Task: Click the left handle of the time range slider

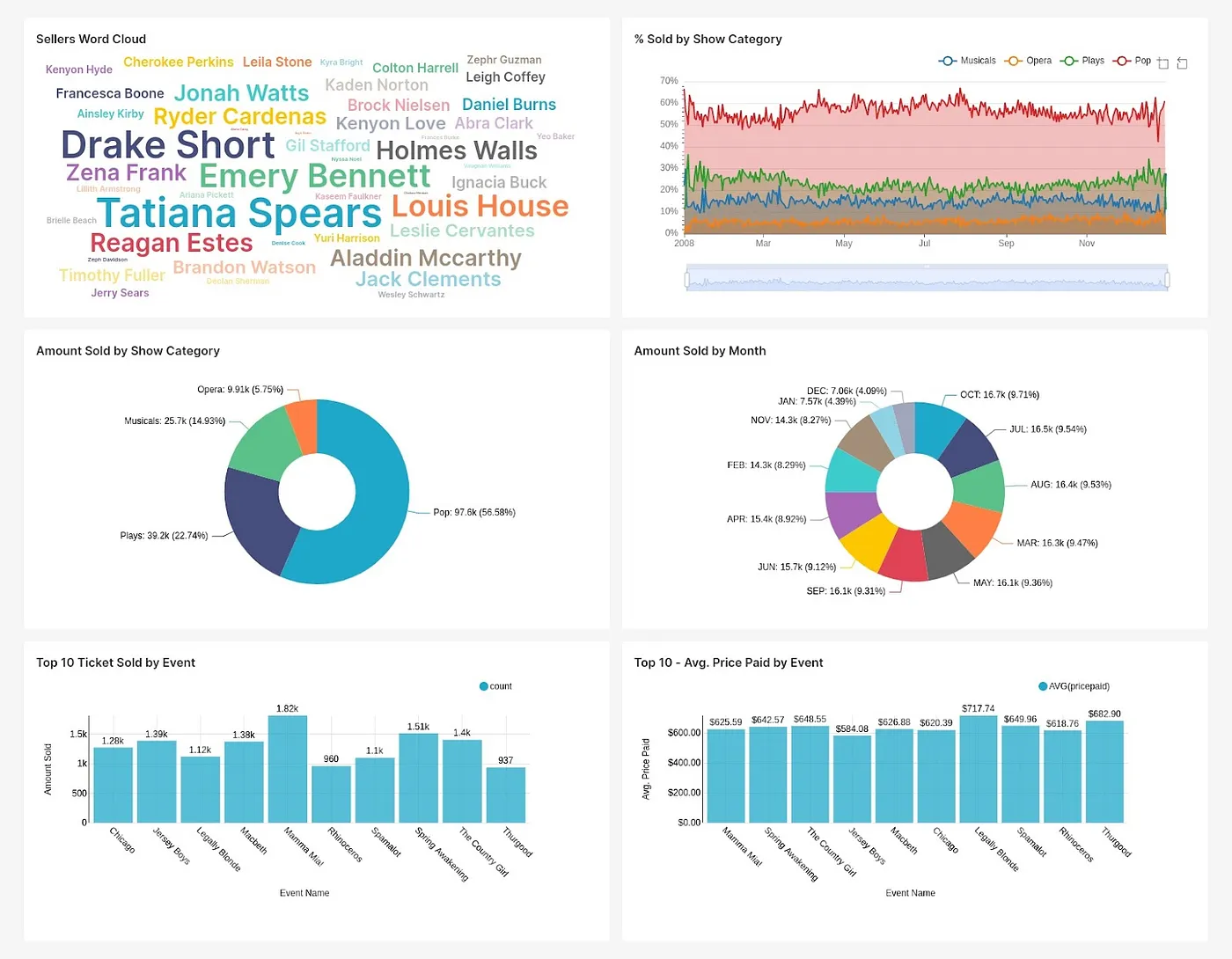Action: (x=686, y=280)
